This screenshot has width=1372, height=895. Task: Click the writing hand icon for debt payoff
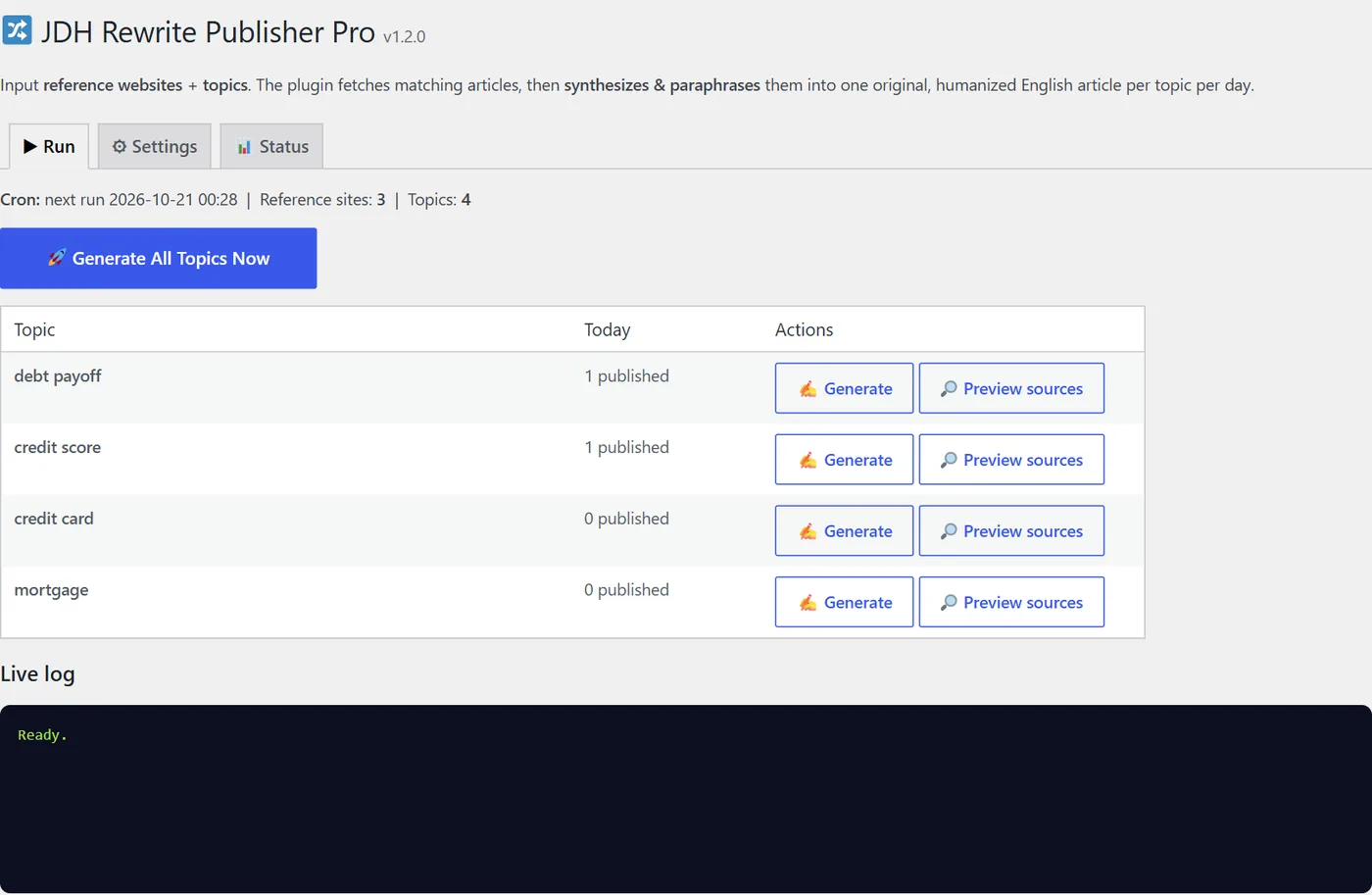tap(808, 389)
